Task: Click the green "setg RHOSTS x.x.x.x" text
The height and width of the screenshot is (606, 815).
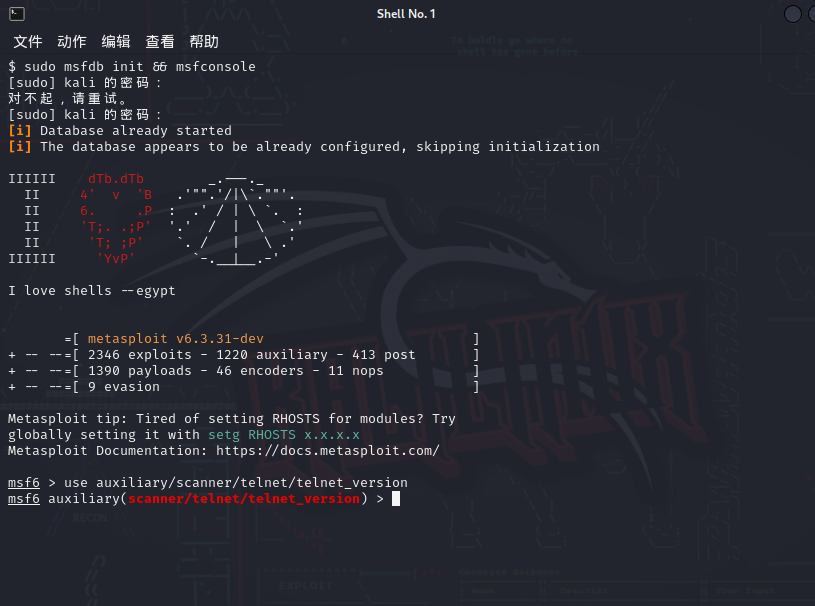Action: click(284, 435)
